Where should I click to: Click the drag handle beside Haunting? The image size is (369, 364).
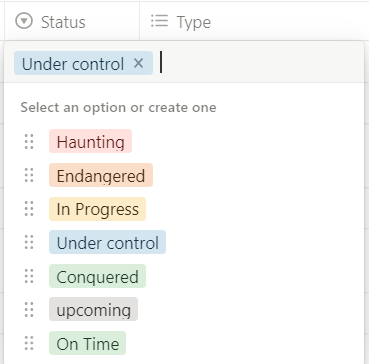29,141
